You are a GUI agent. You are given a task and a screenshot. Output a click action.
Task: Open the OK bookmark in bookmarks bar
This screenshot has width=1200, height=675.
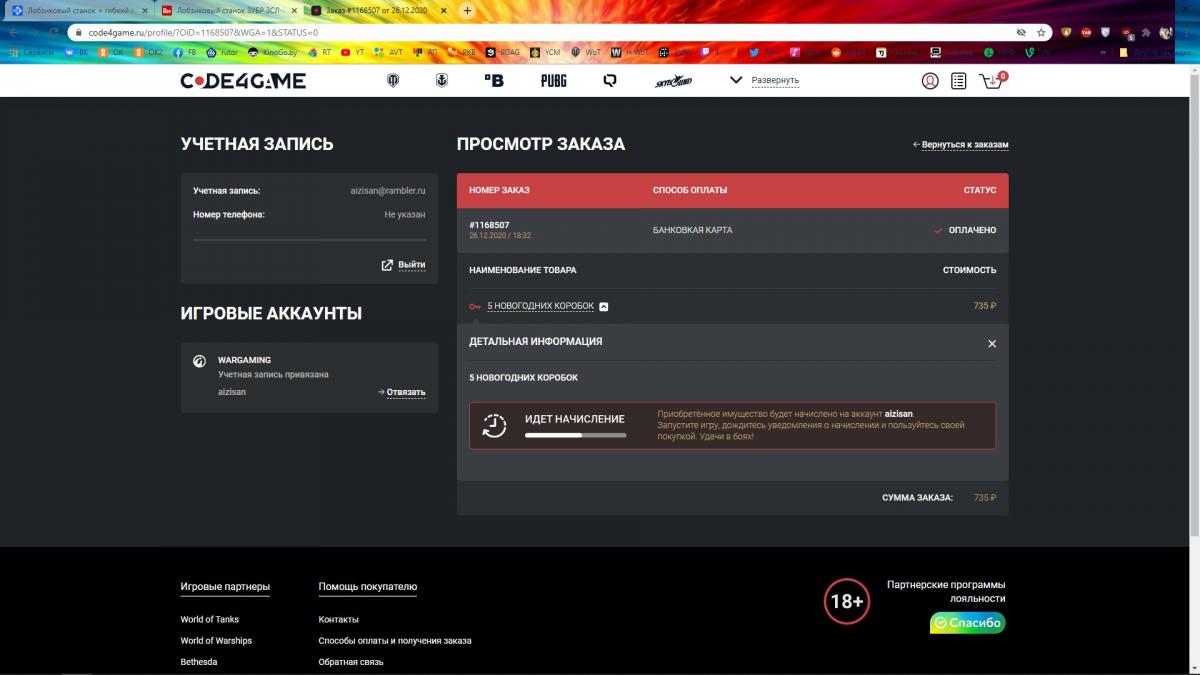(112, 52)
